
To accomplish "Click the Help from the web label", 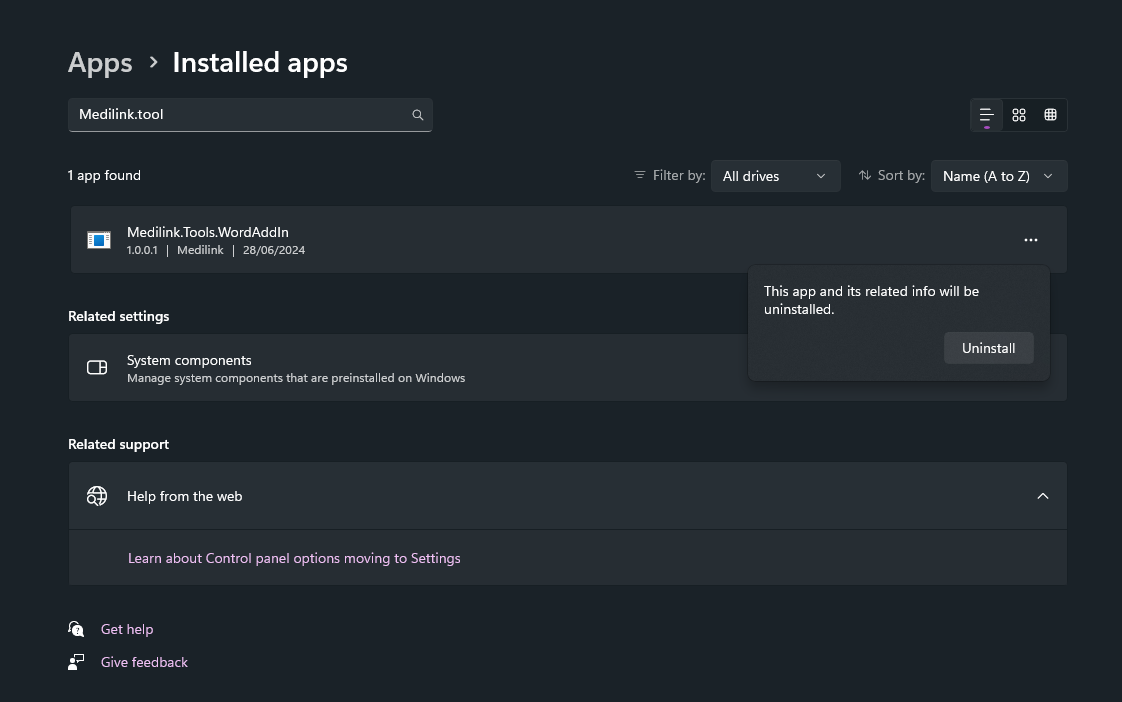I will coord(185,496).
